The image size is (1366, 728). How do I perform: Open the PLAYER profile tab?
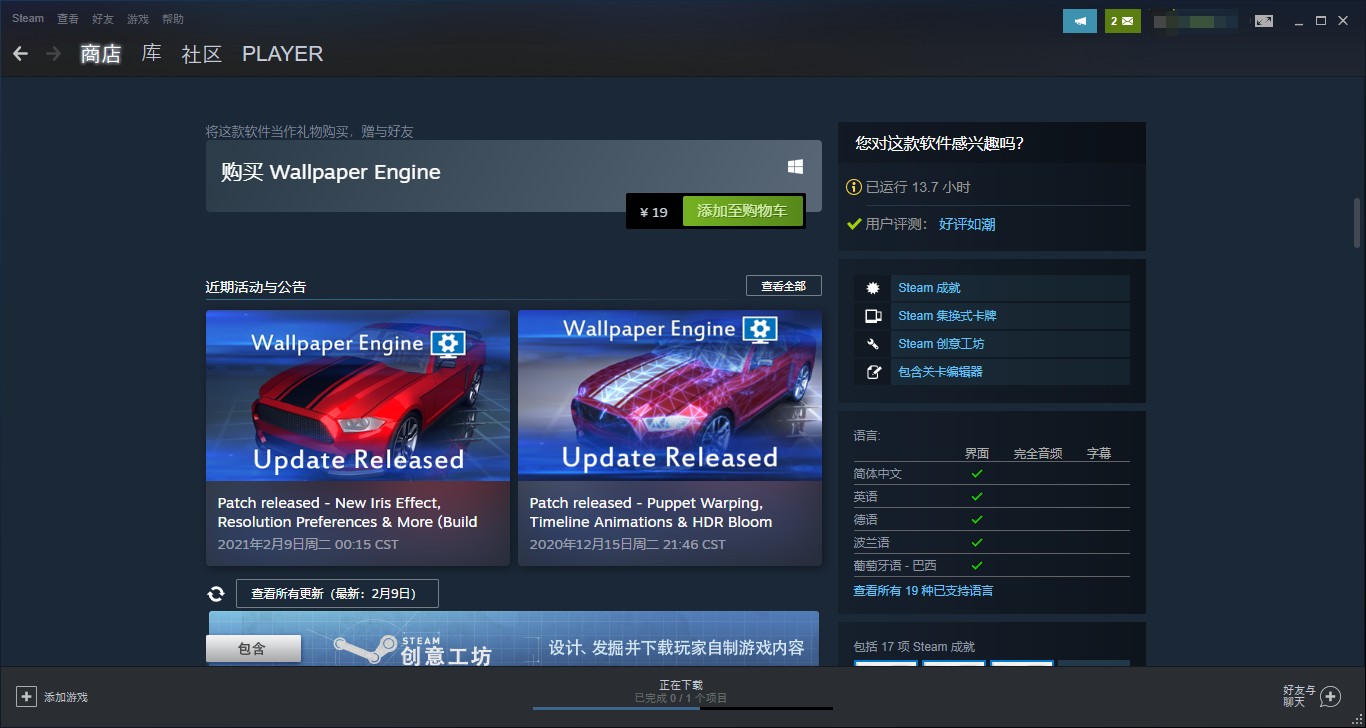tap(283, 54)
